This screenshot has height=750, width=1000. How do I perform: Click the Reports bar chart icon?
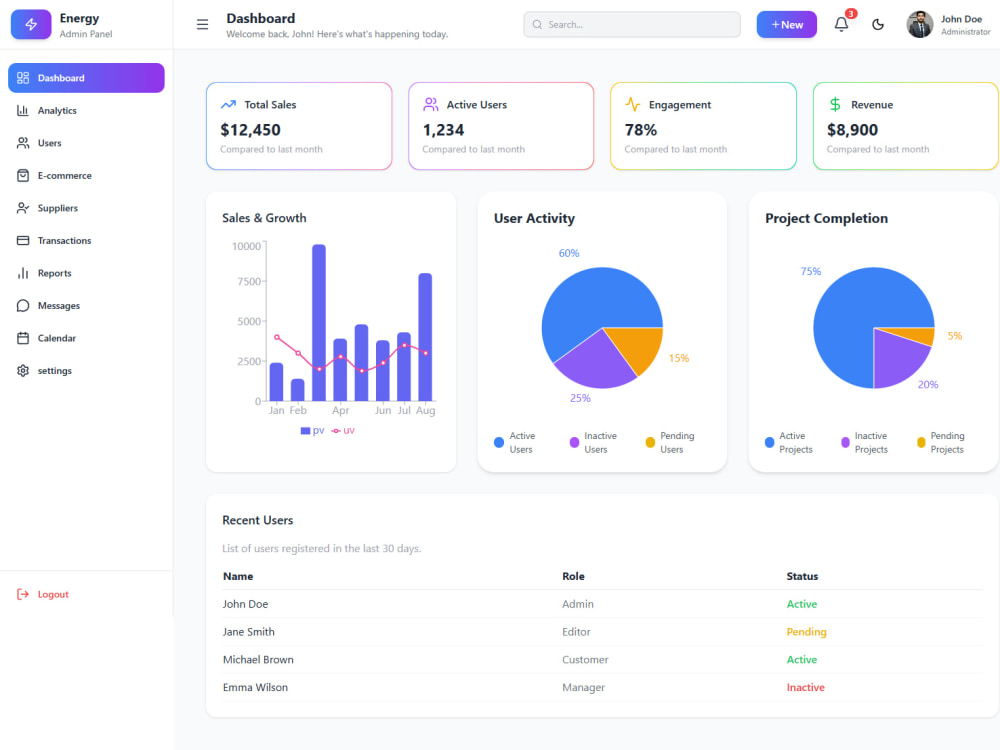[23, 273]
